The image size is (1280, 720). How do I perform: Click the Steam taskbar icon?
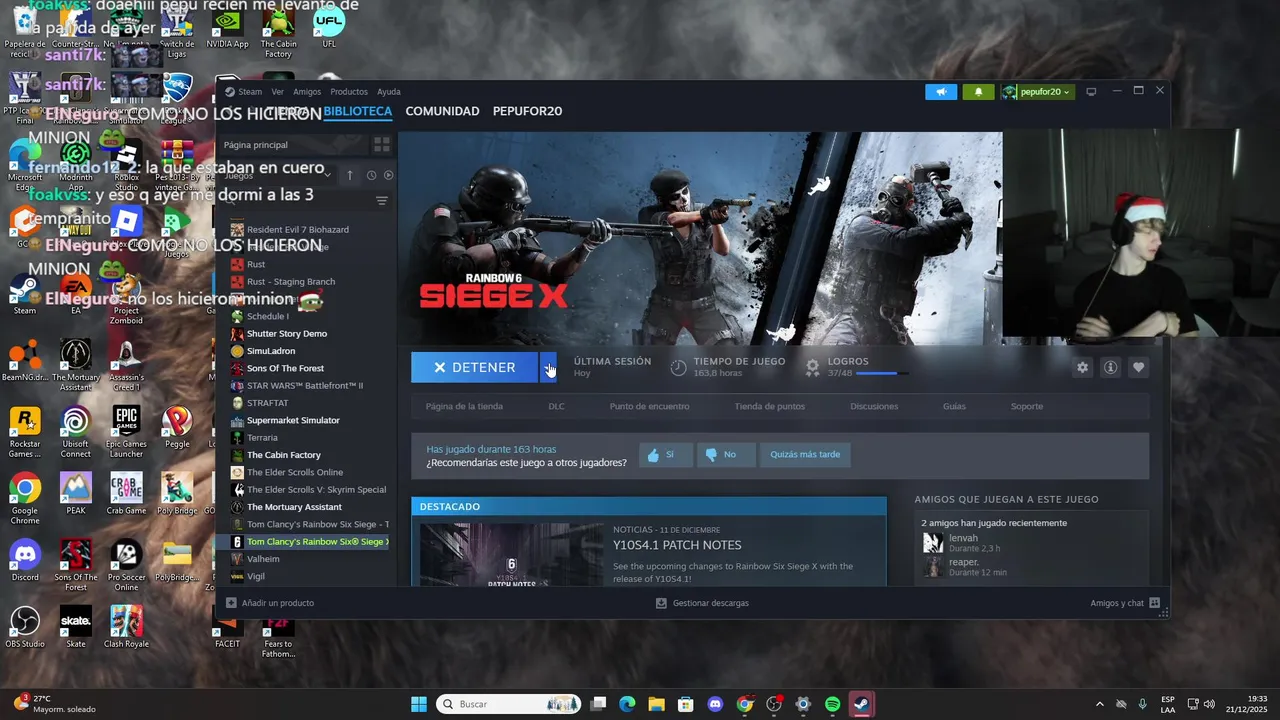861,704
